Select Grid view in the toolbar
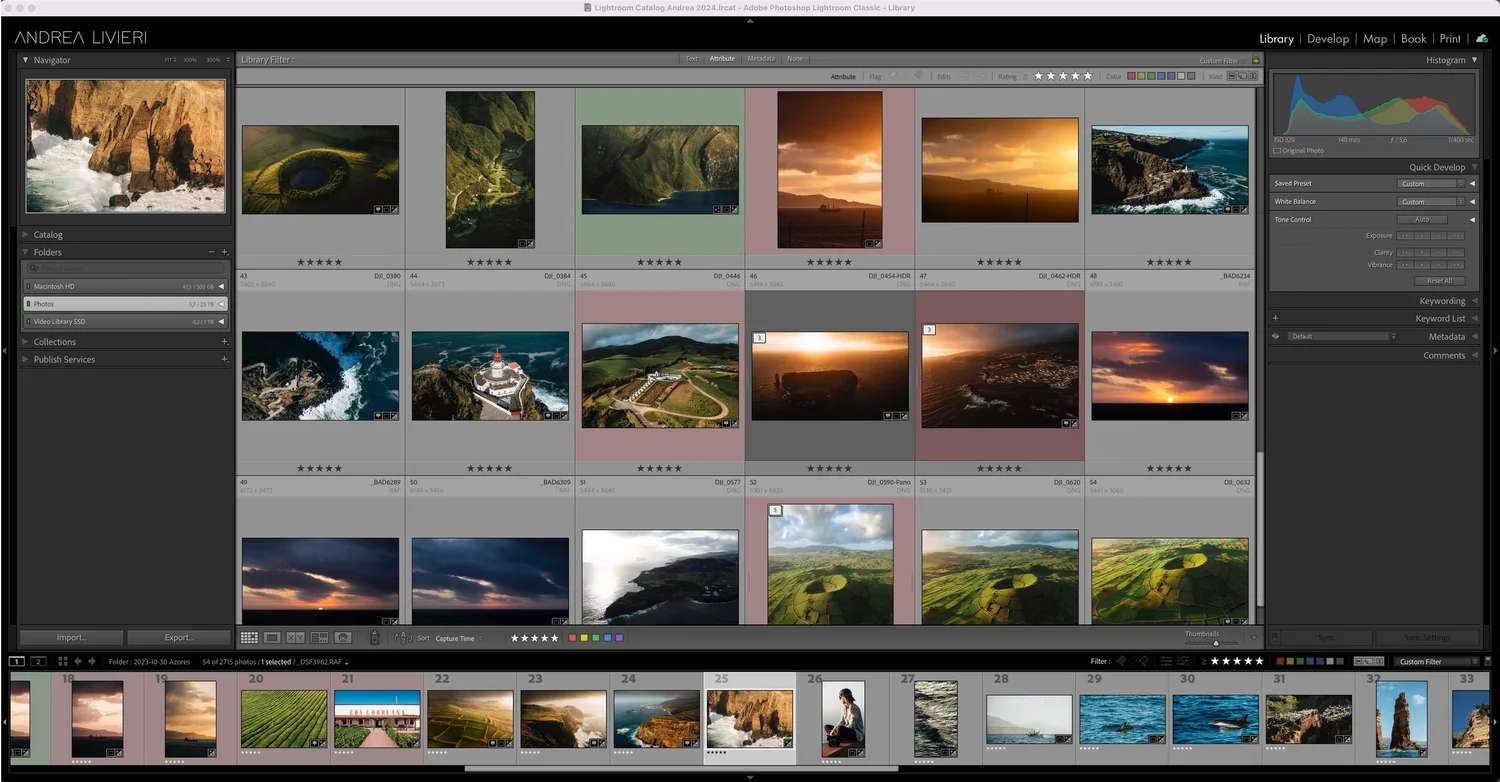 pos(249,637)
